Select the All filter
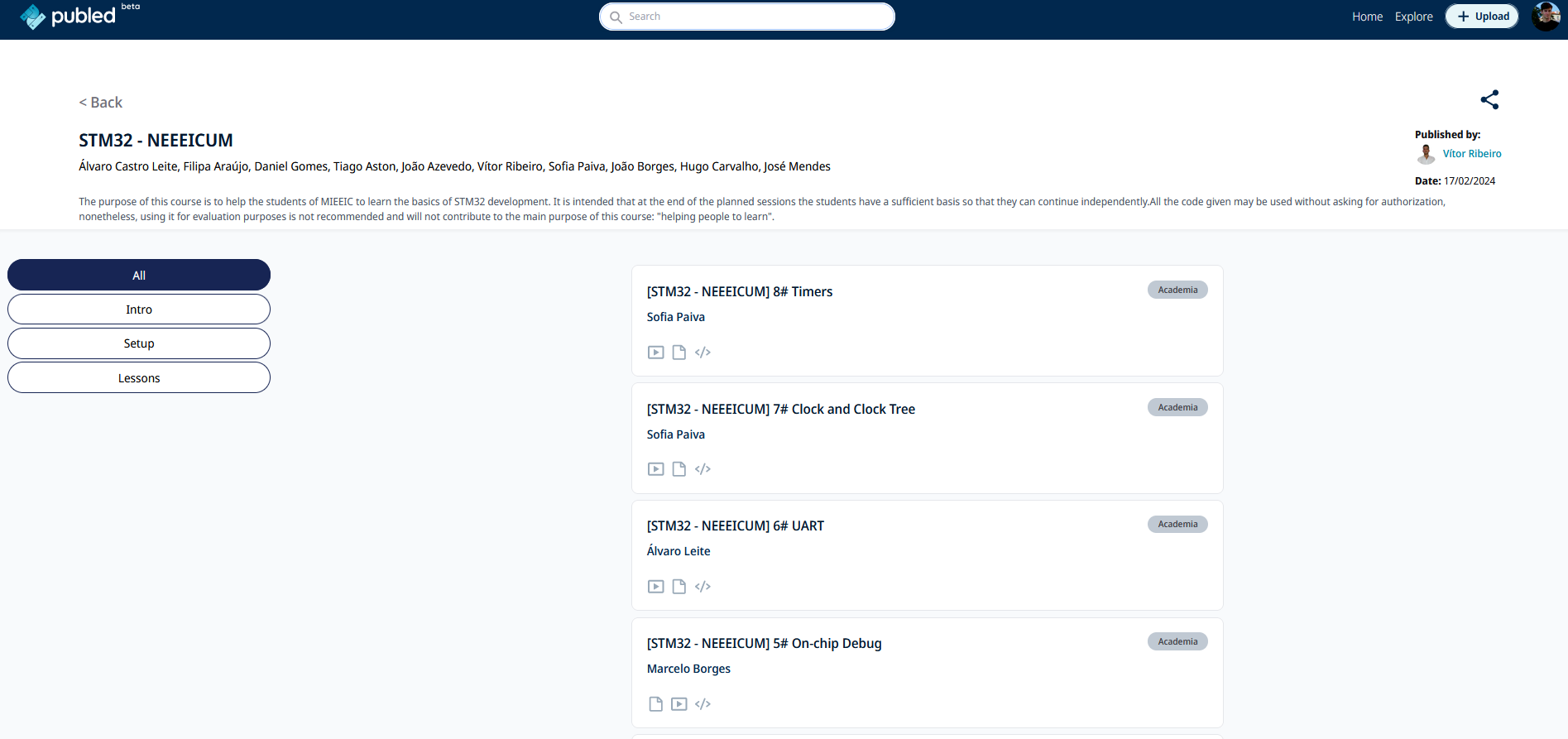This screenshot has width=1568, height=739. coord(139,275)
